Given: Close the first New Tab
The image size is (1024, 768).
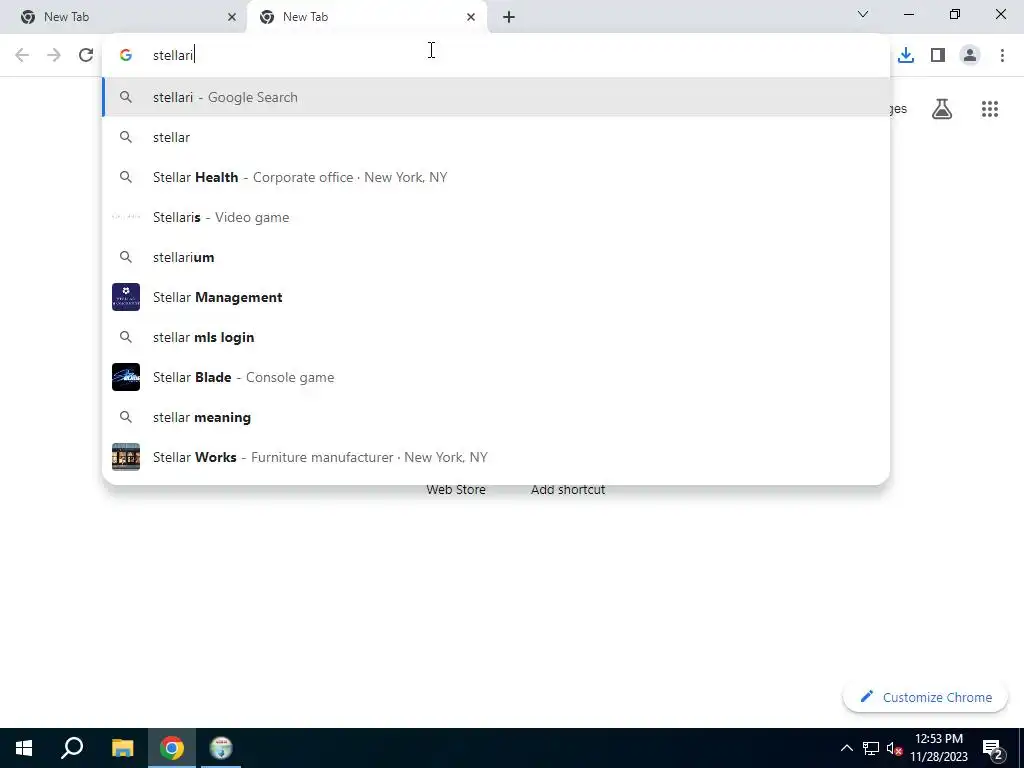Looking at the screenshot, I should click(x=232, y=17).
